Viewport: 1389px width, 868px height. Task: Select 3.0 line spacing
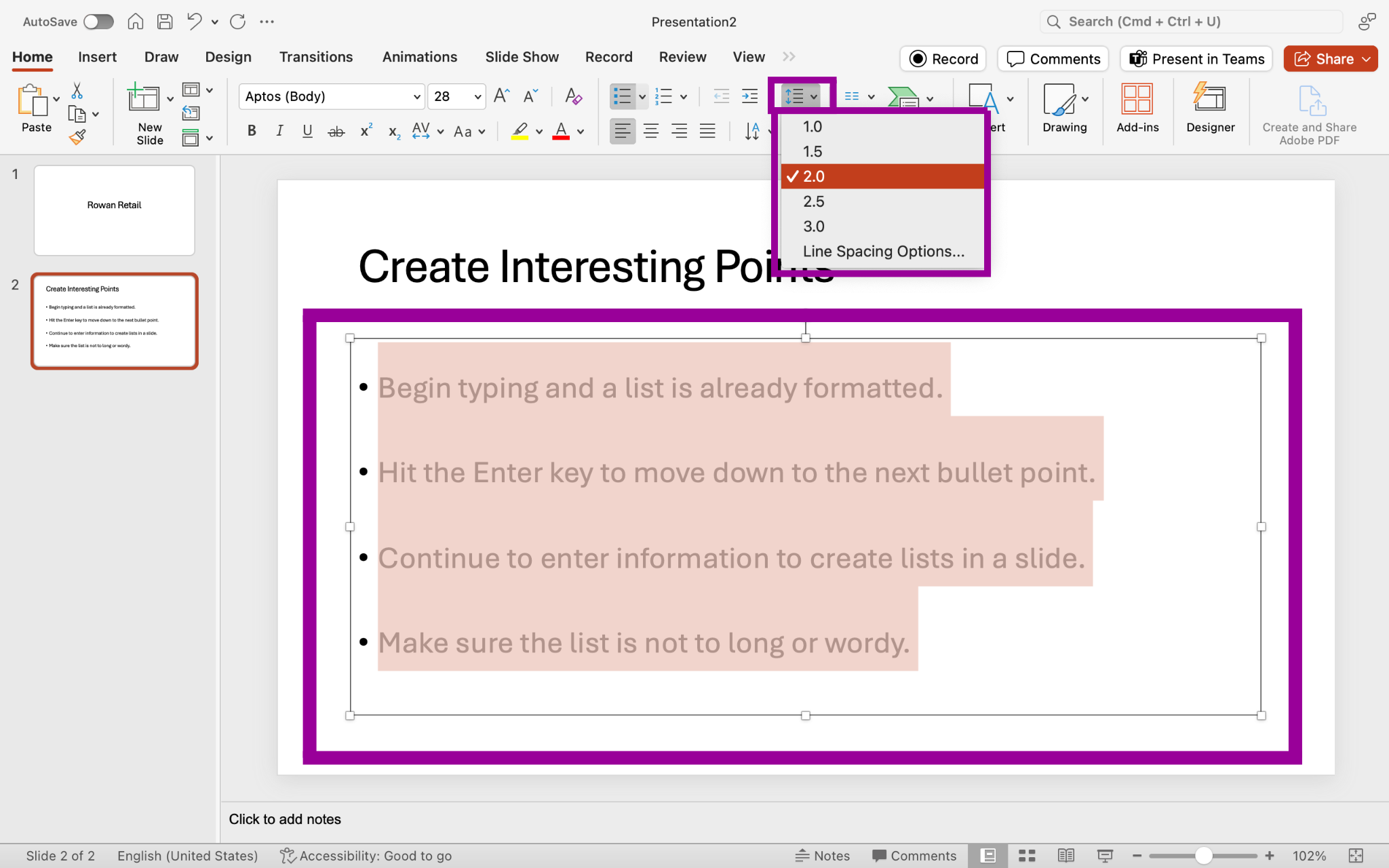point(882,226)
